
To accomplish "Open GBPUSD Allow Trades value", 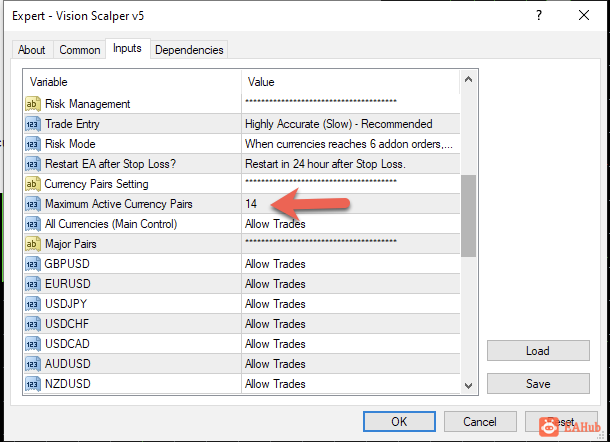I will pos(351,264).
